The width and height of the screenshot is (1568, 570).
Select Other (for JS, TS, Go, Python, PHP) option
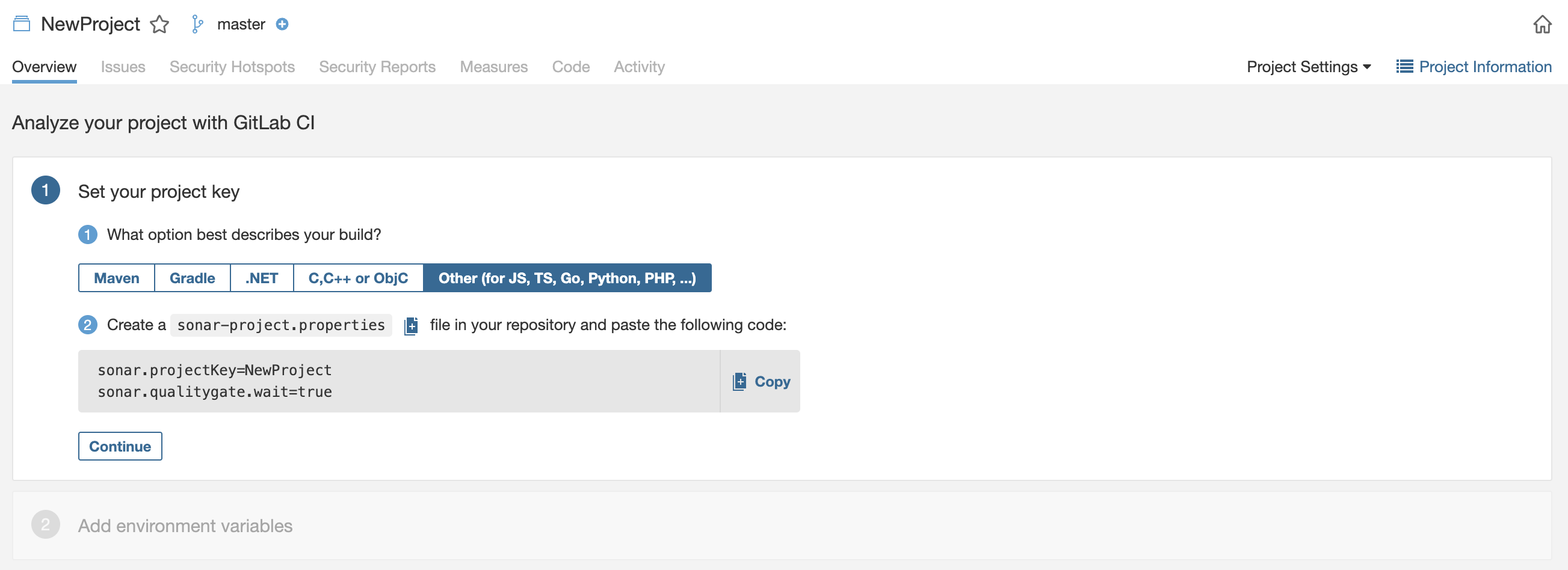point(567,278)
